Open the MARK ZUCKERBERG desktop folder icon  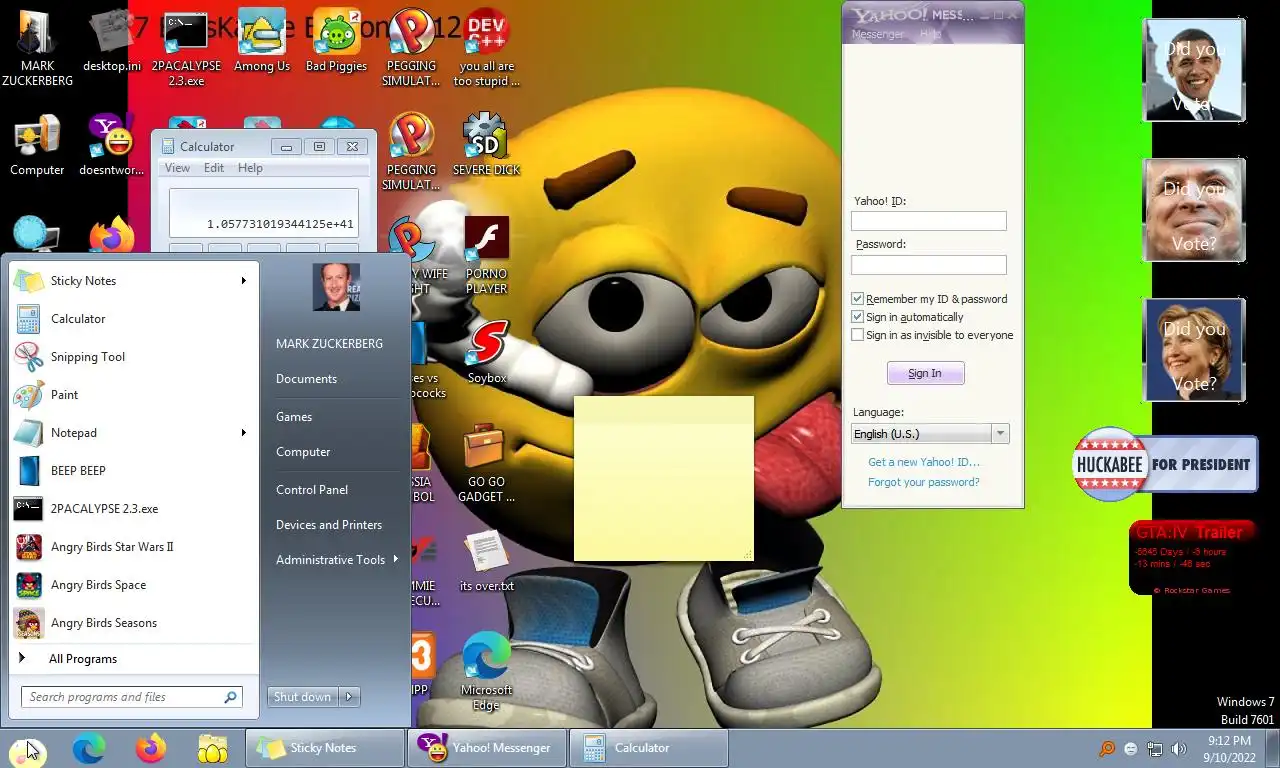point(37,48)
